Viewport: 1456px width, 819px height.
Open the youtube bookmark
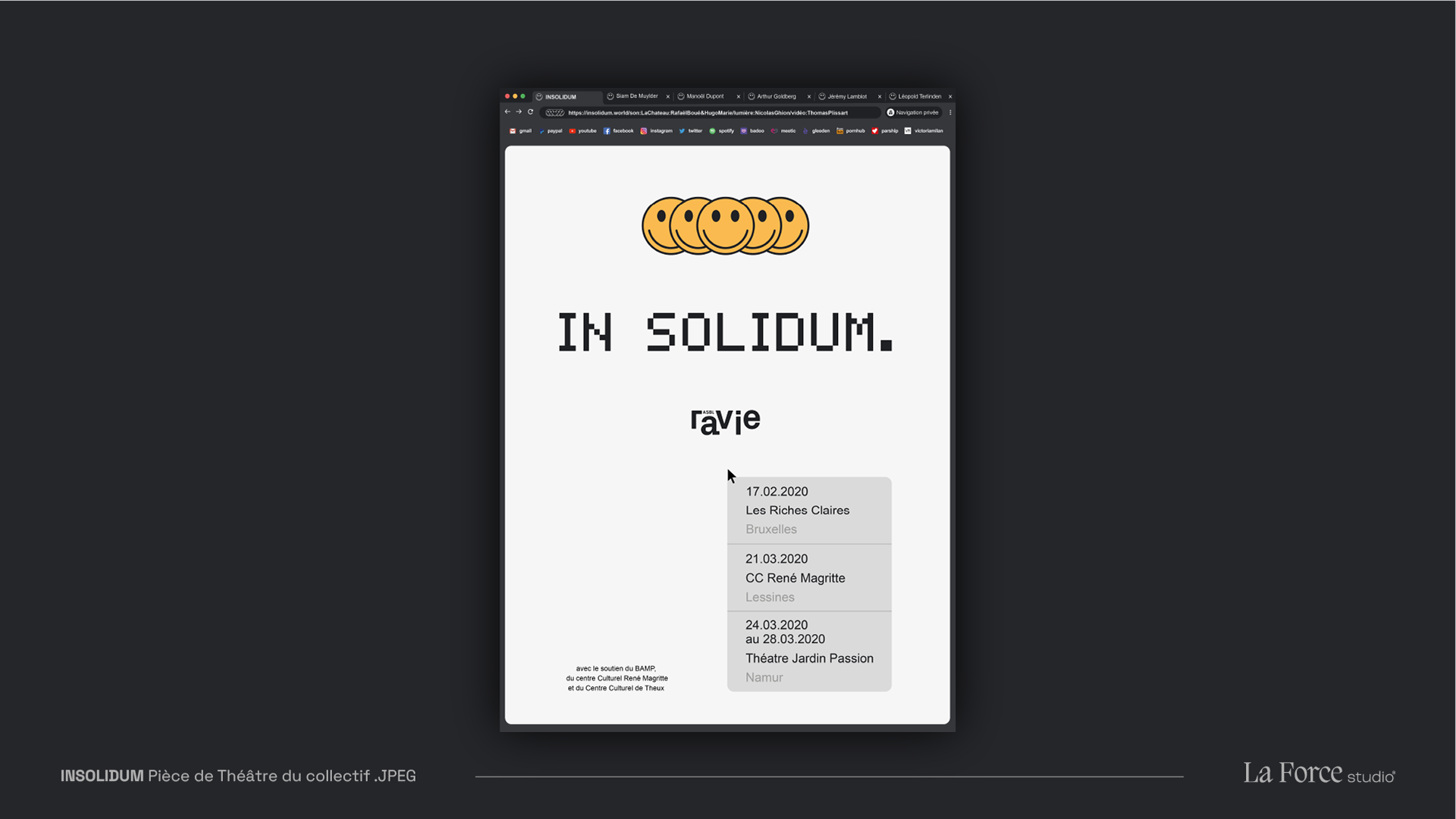point(582,131)
